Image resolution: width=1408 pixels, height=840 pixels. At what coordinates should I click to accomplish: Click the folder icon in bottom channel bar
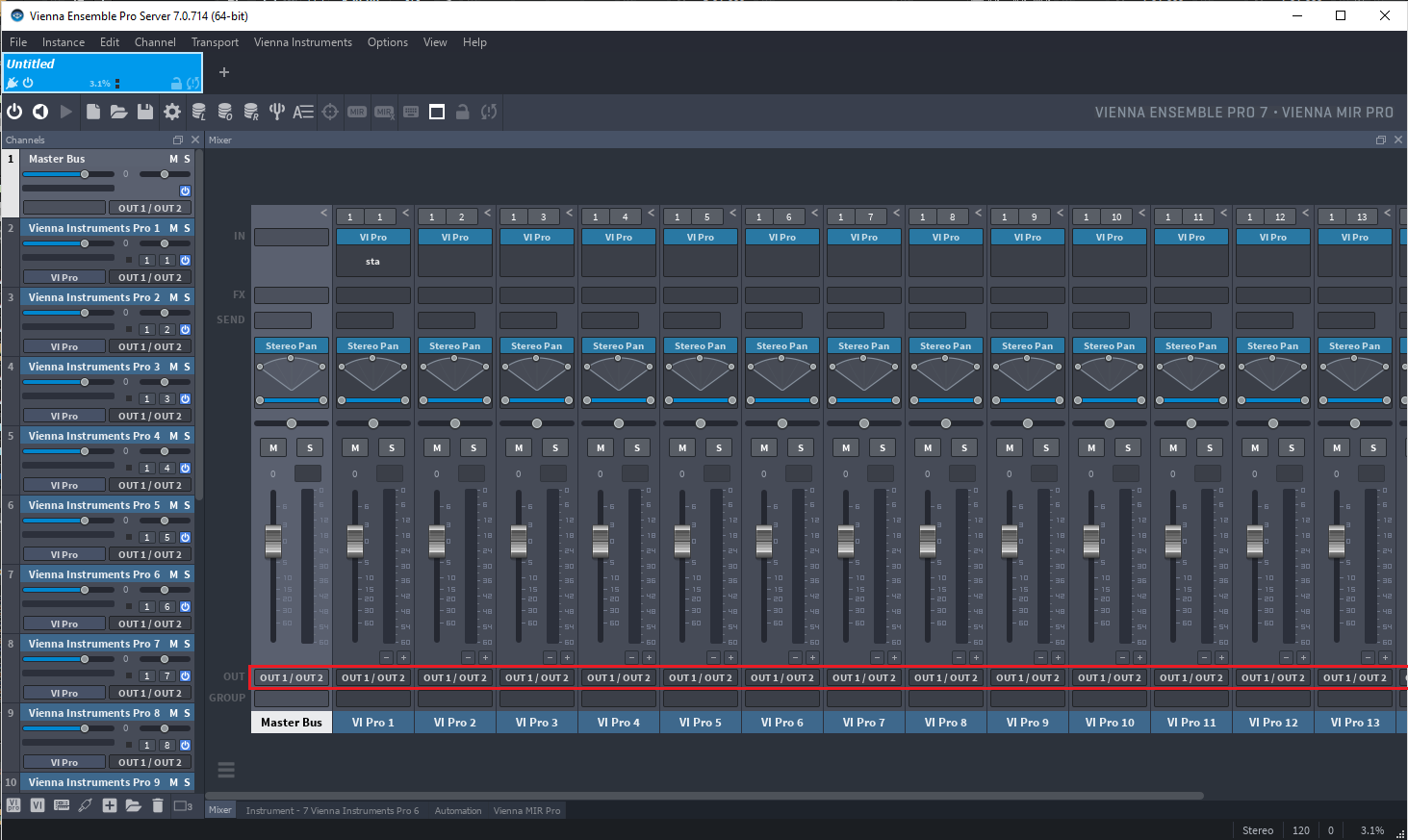click(133, 805)
